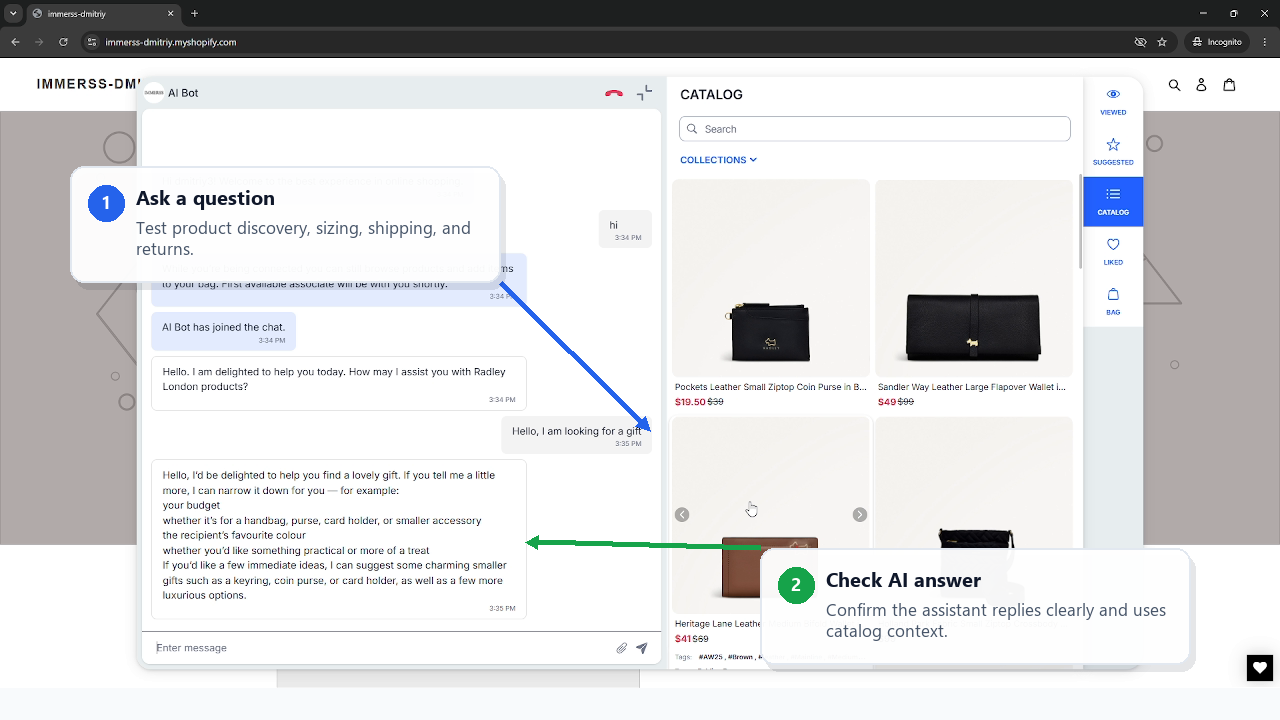
Task: Open a new browser tab
Action: [x=194, y=14]
